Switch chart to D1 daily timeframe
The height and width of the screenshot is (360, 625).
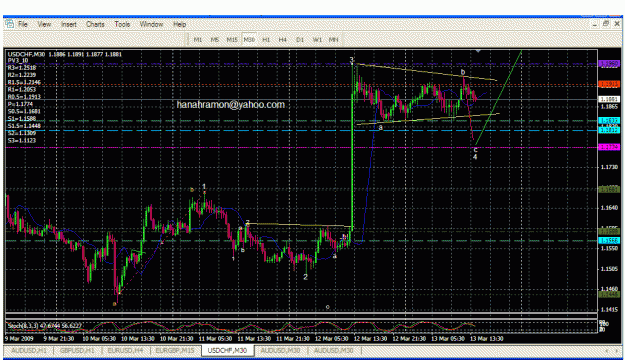click(x=300, y=39)
